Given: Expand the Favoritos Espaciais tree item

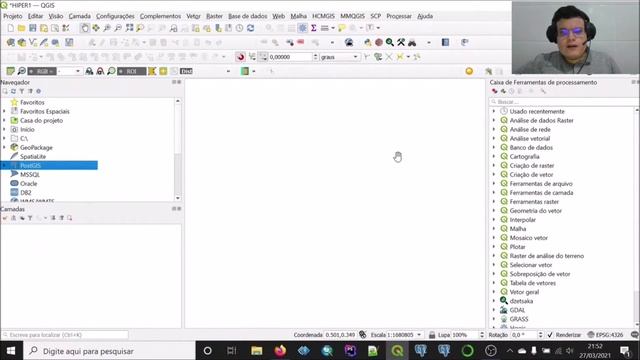Looking at the screenshot, I should [x=4, y=111].
